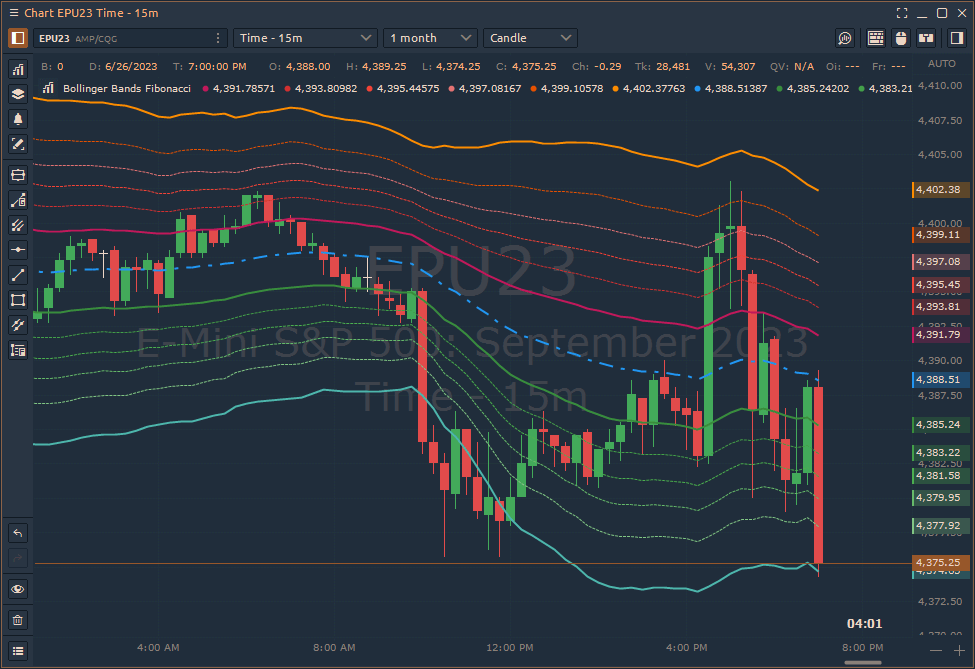Screen dimensions: 975x669
Task: Toggle mouse trading mode
Action: (x=901, y=37)
